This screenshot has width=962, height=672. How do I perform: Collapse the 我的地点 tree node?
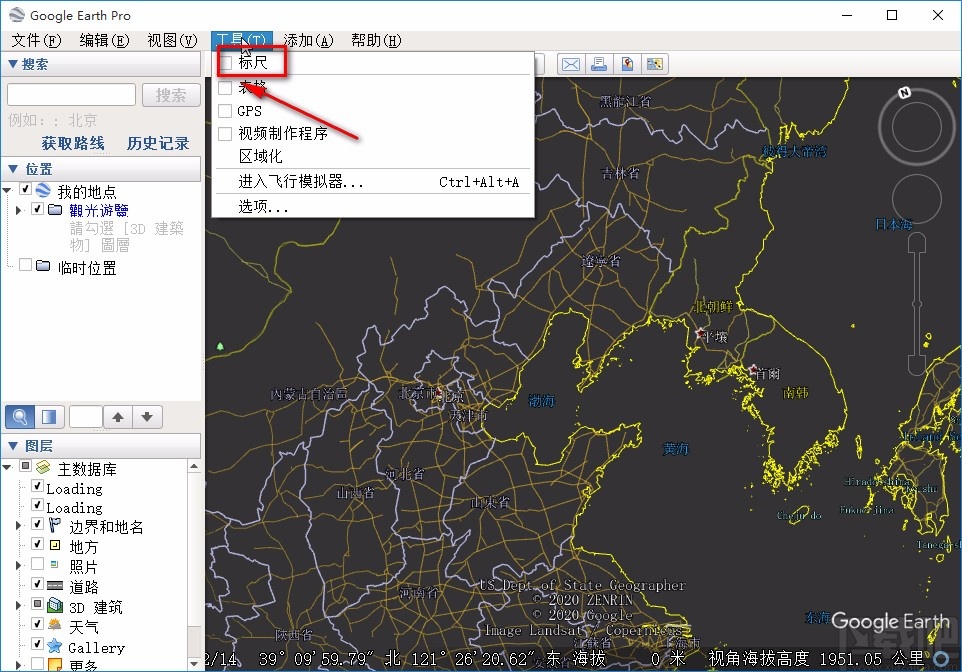click(x=7, y=190)
